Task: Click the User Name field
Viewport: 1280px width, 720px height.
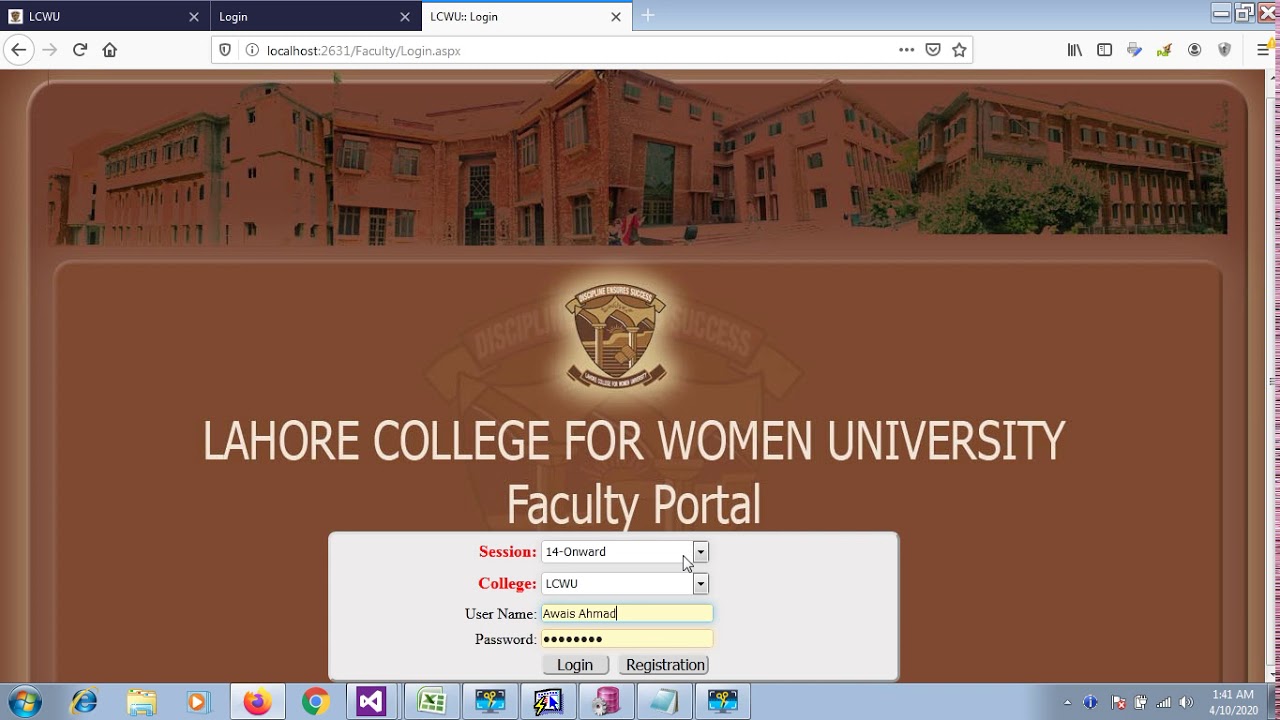Action: click(627, 613)
